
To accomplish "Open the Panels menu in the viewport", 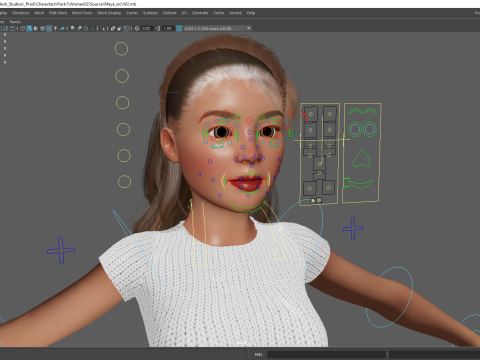I will pyautogui.click(x=15, y=22).
